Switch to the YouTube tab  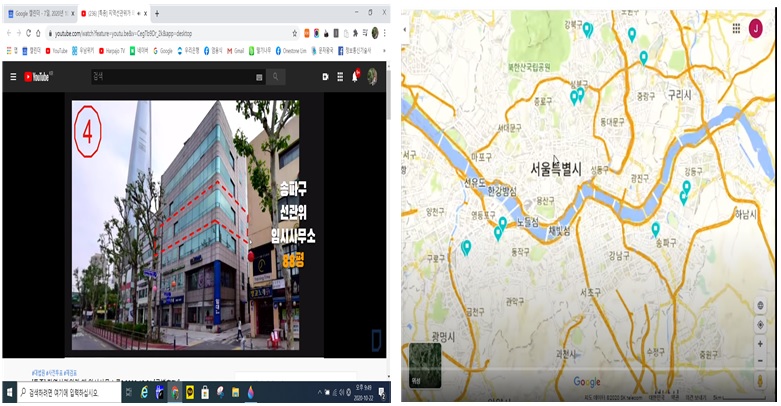click(x=112, y=13)
